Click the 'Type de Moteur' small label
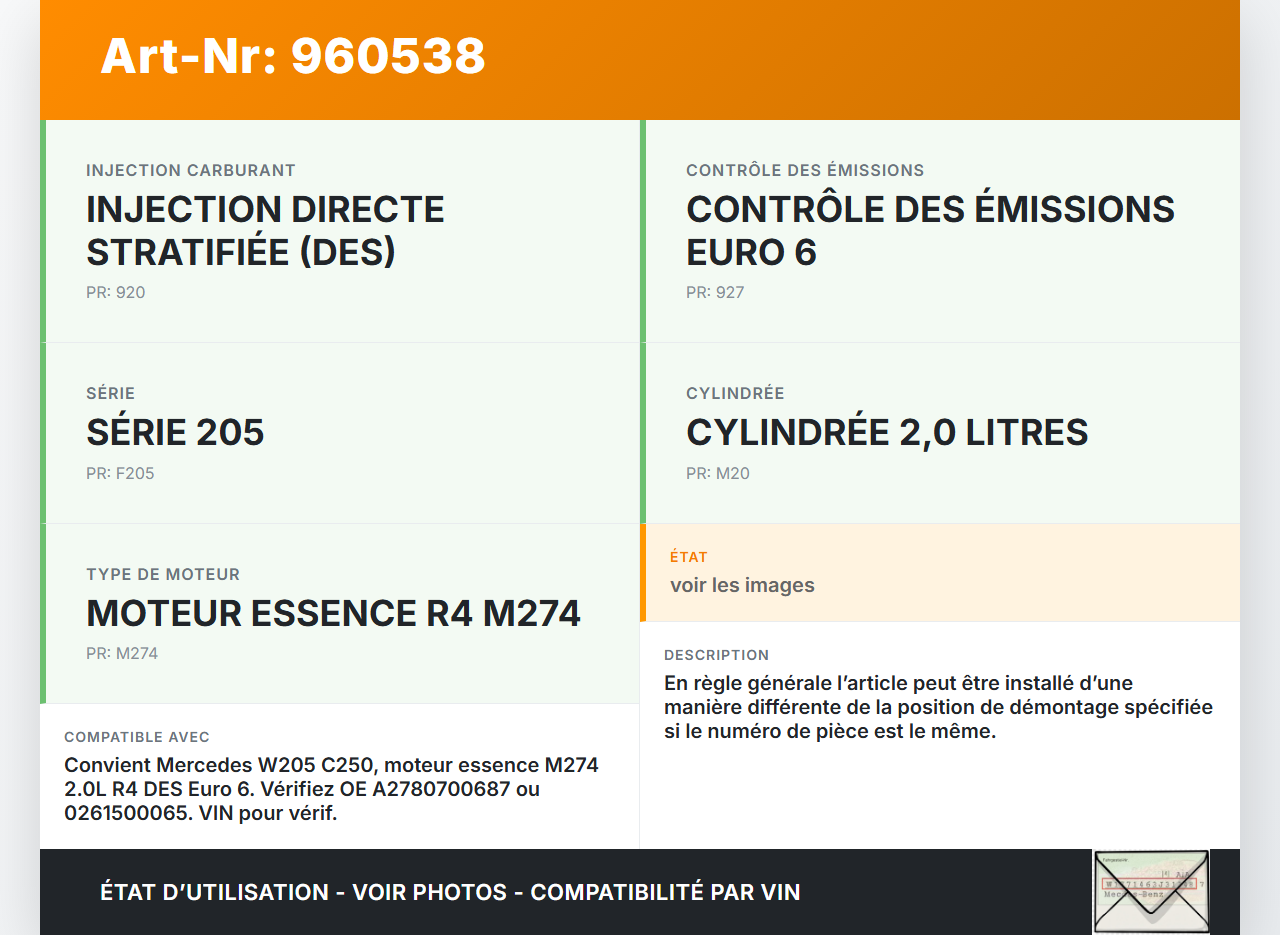 pos(163,575)
